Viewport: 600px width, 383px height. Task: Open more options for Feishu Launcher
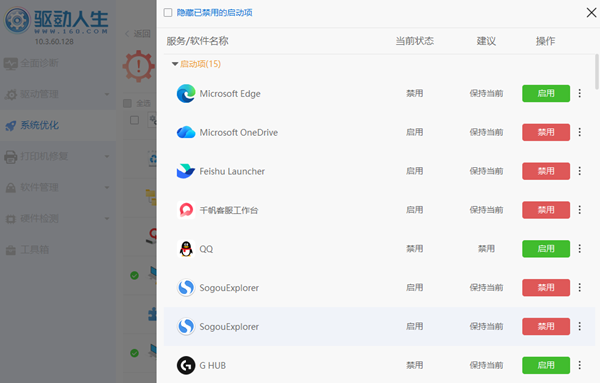(x=580, y=171)
